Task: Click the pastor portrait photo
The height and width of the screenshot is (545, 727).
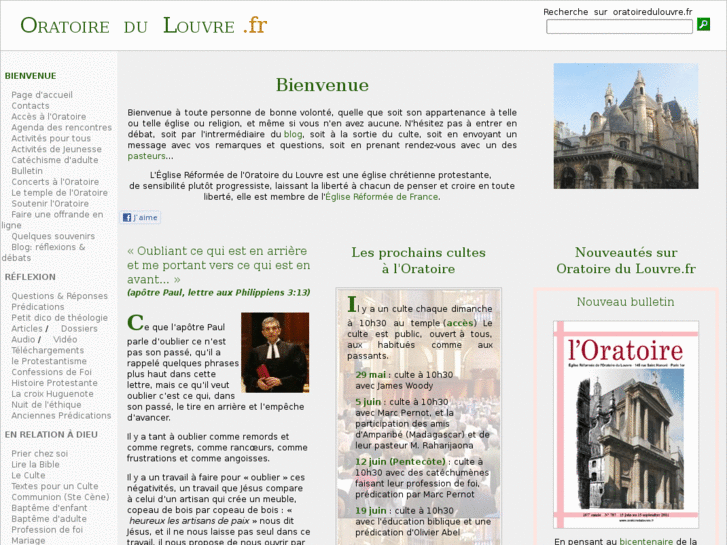Action: point(275,353)
